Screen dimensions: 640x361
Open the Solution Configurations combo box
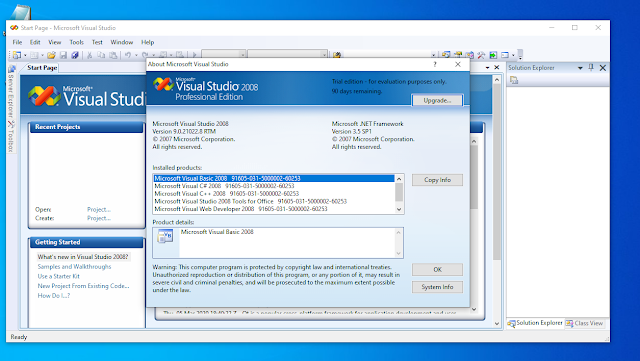[x=224, y=55]
